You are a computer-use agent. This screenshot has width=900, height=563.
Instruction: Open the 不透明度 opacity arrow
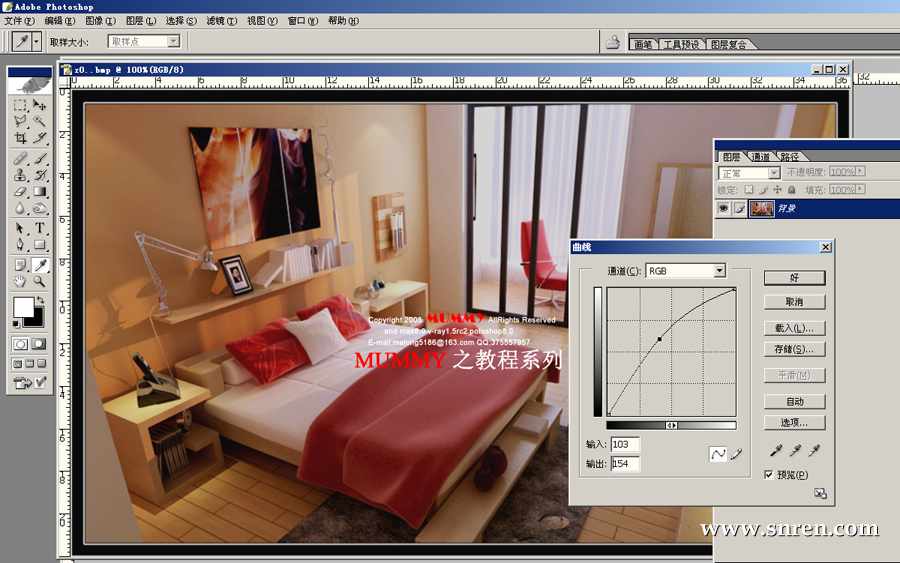[x=860, y=171]
